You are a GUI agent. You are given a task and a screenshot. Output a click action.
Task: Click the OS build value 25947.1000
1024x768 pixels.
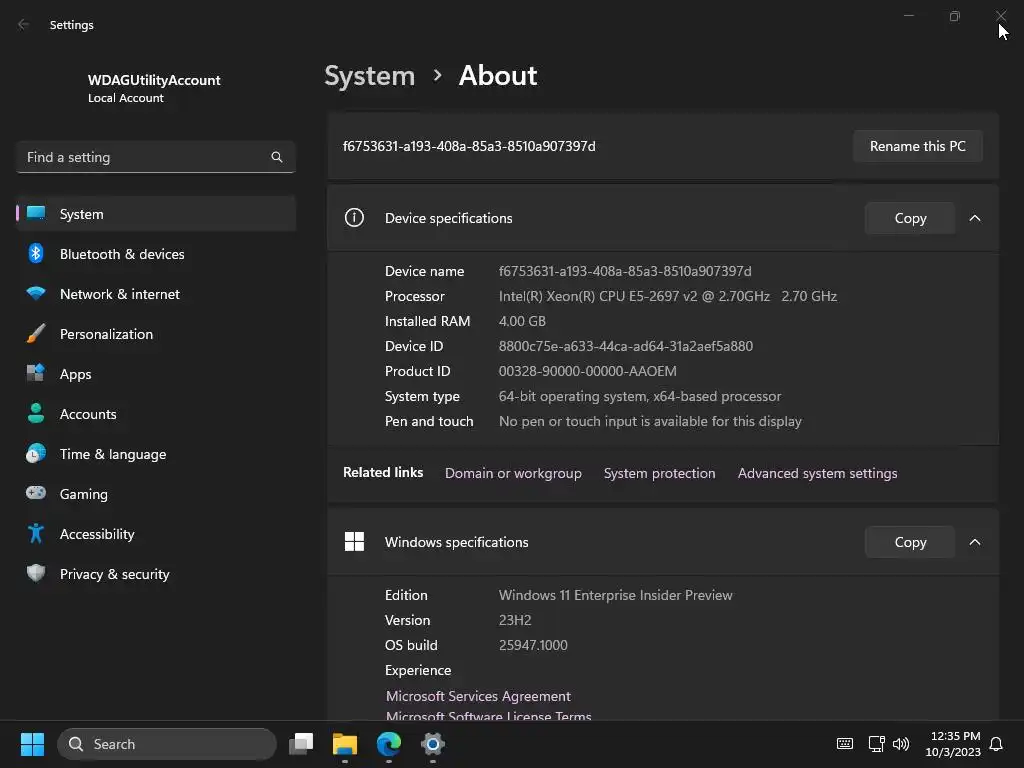[533, 645]
